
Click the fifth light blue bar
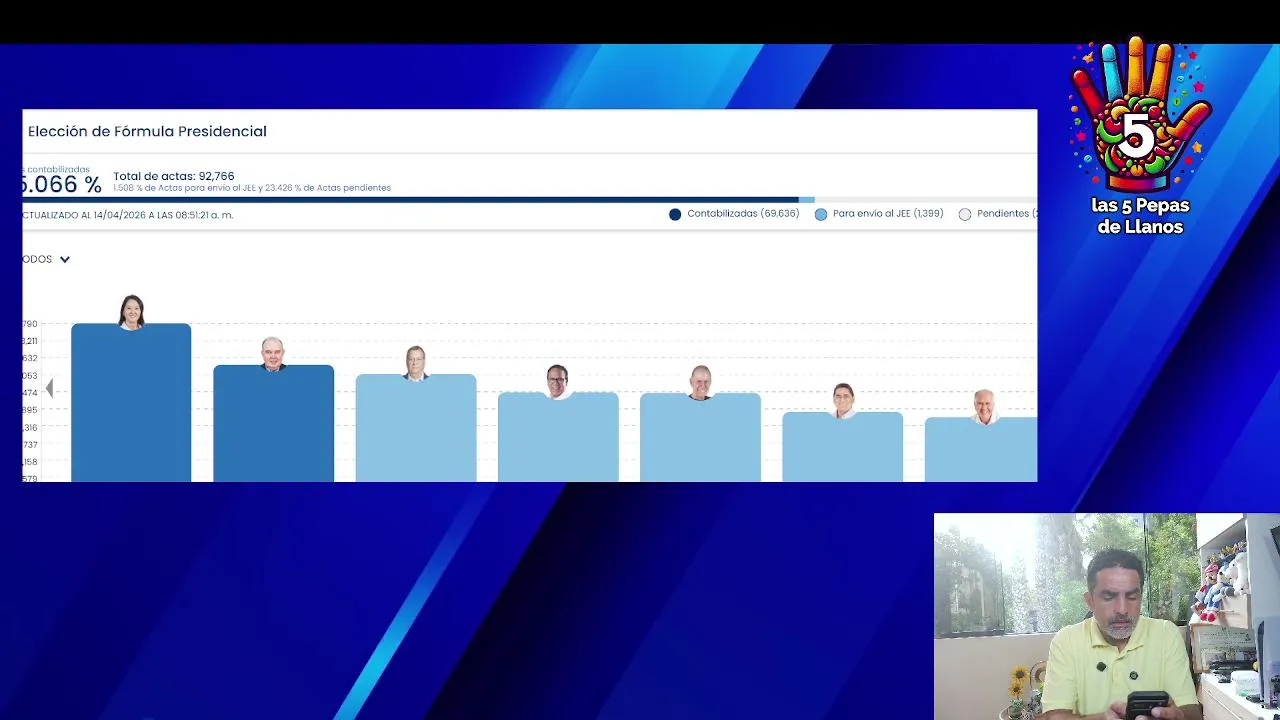click(700, 439)
